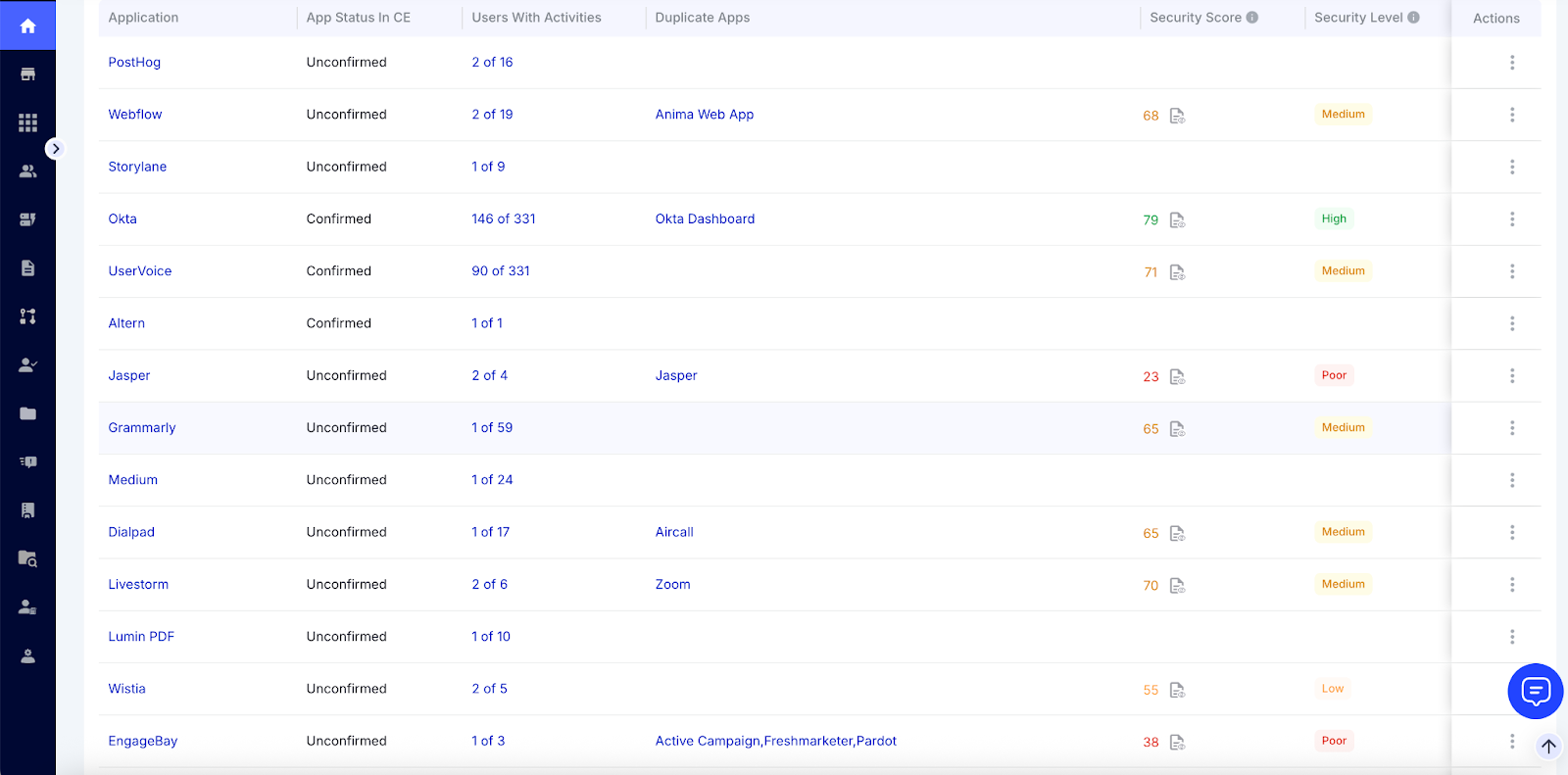Open the feedback speech bubble sidebar icon

(x=27, y=461)
